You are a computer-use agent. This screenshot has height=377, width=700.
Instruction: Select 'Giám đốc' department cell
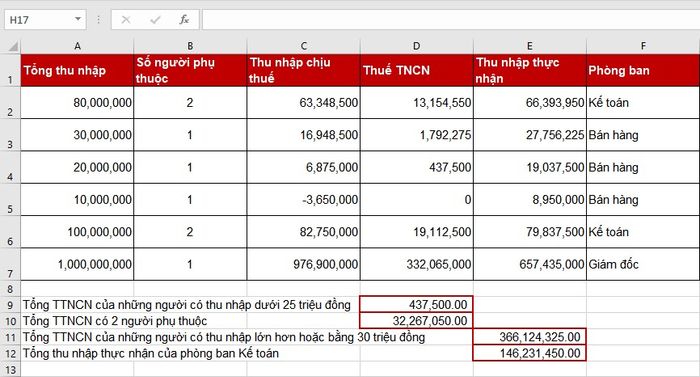pos(643,264)
